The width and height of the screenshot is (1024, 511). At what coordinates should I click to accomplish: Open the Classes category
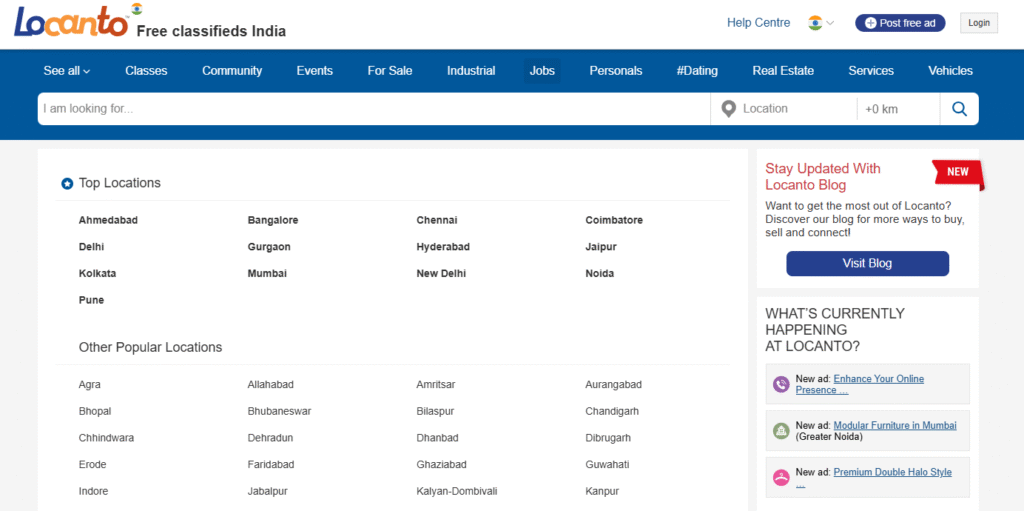coord(146,71)
